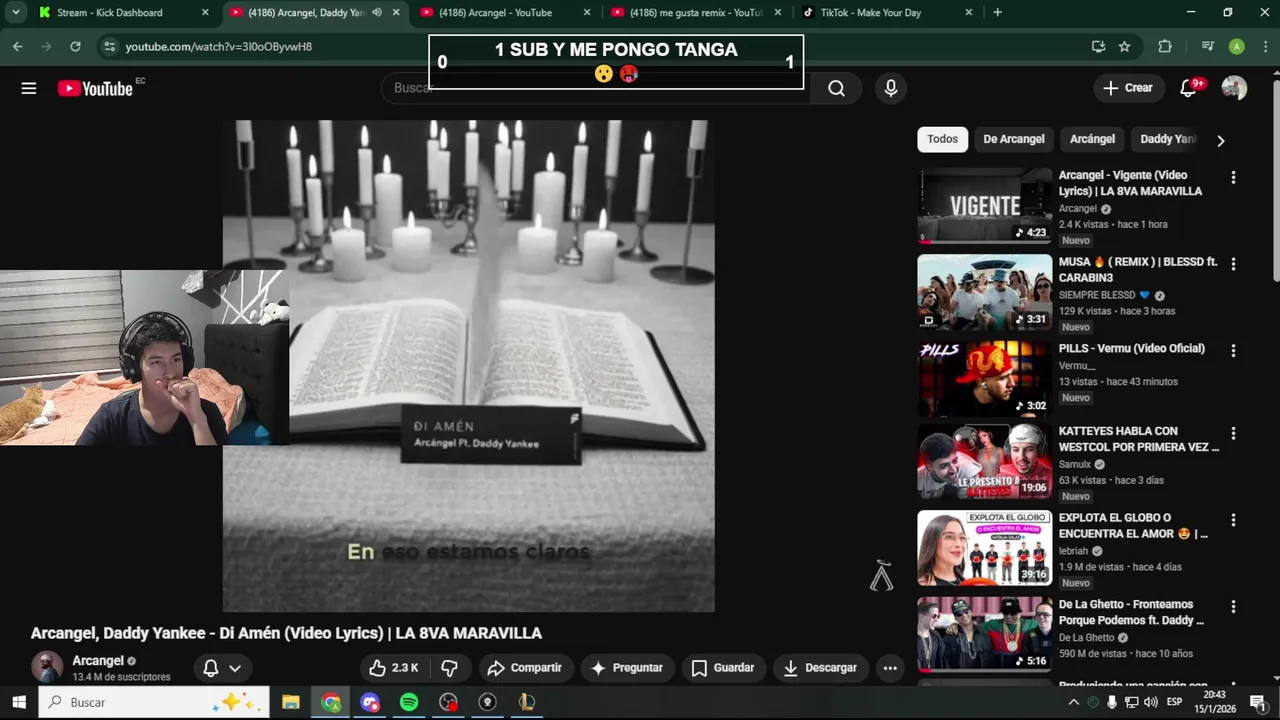Open Windows Start menu
Viewport: 1280px width, 720px height.
click(x=18, y=702)
